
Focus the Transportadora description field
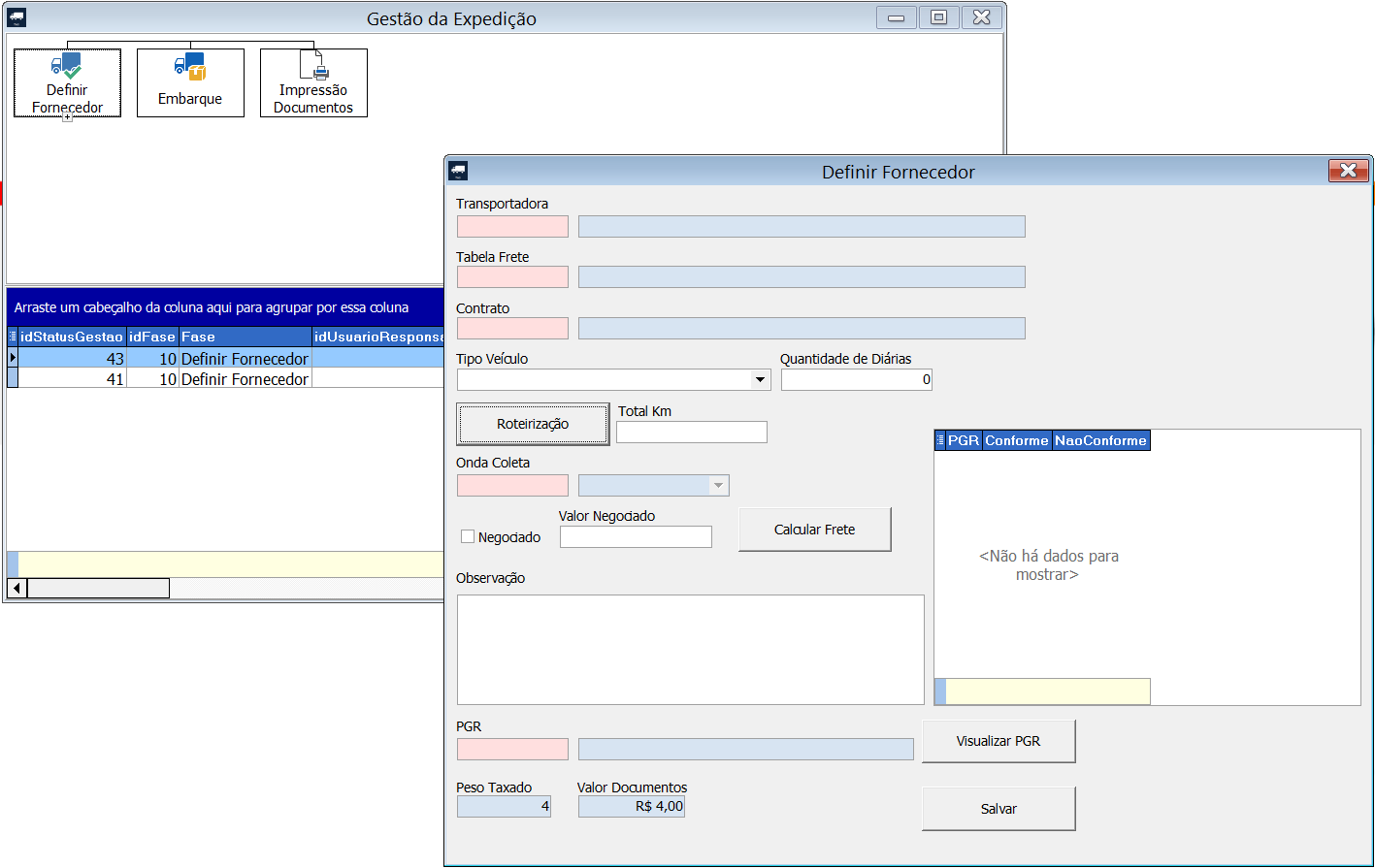802,226
